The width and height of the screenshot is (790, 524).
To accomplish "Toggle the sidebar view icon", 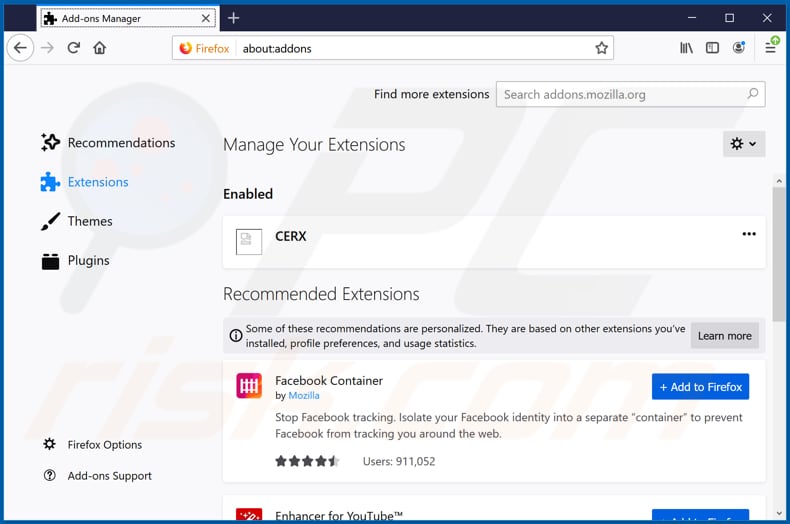I will pyautogui.click(x=712, y=48).
